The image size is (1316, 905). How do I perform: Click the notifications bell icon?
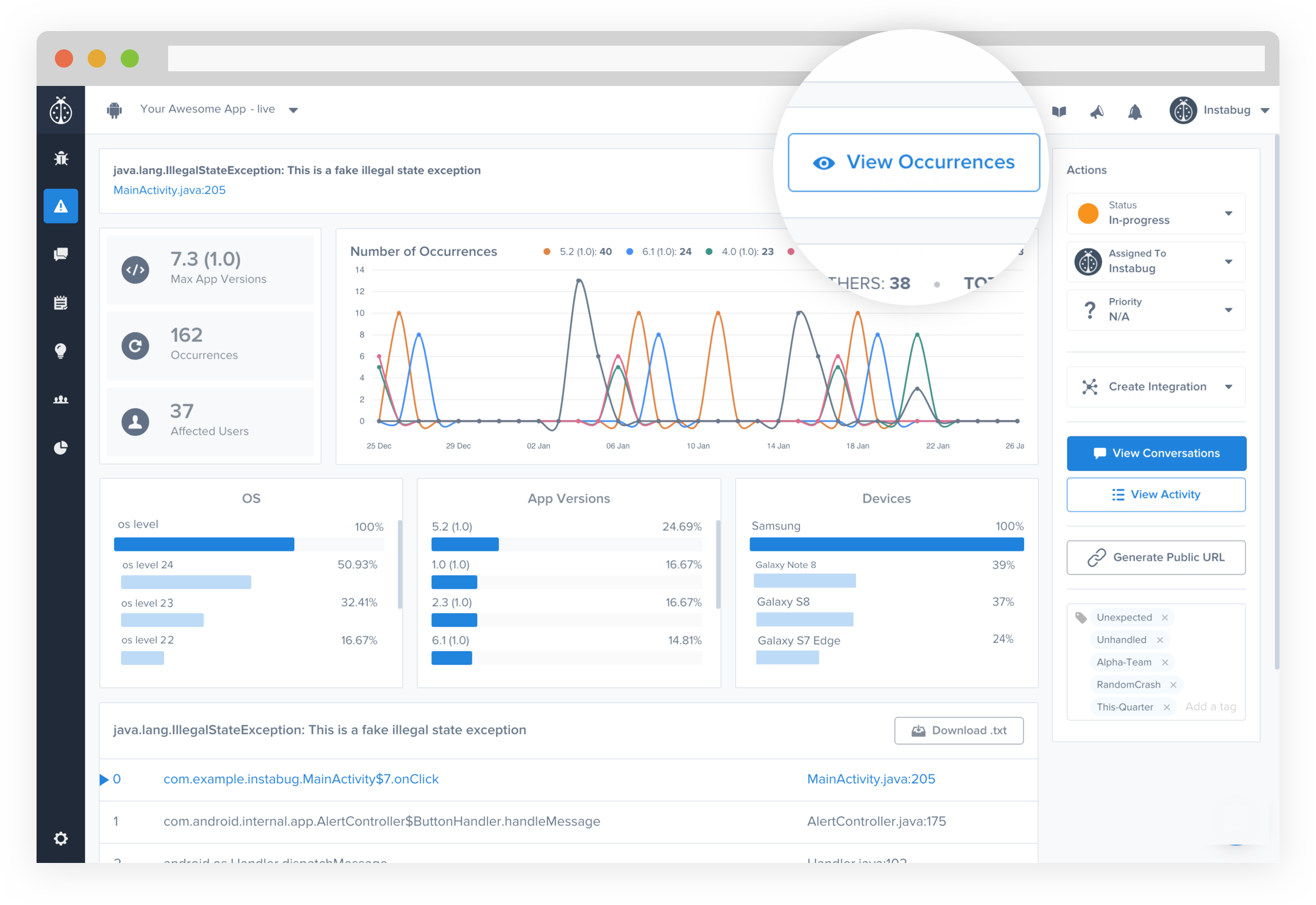(1134, 112)
